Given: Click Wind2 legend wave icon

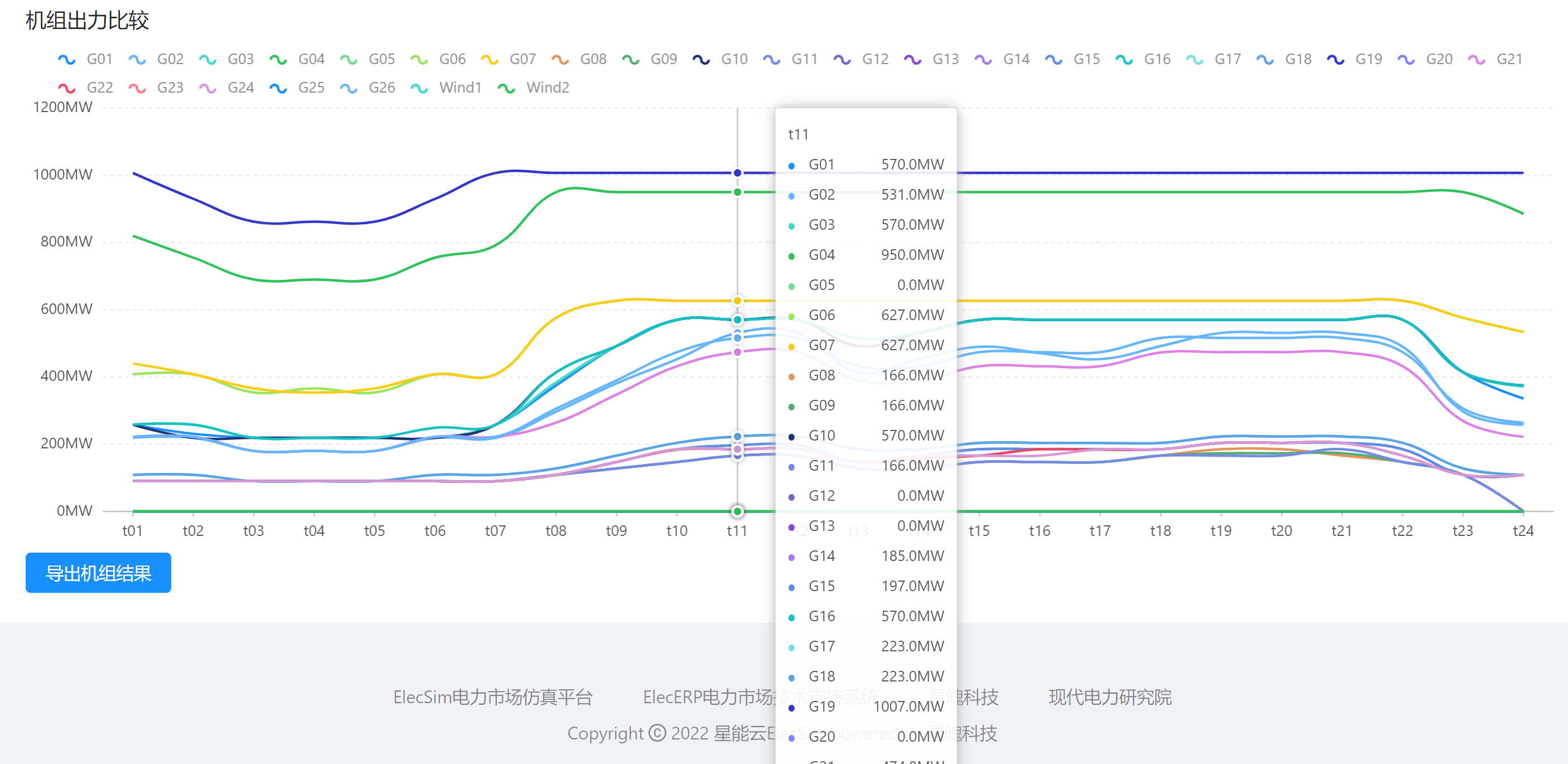Looking at the screenshot, I should pyautogui.click(x=506, y=88).
